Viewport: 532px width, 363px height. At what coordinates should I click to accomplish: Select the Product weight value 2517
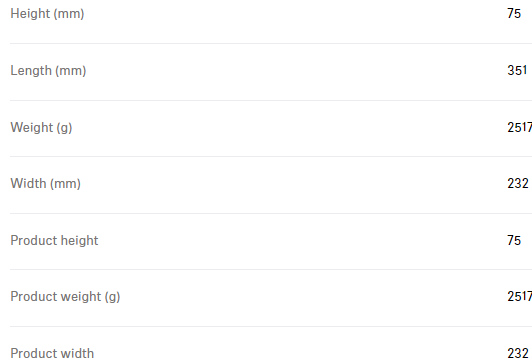click(519, 297)
